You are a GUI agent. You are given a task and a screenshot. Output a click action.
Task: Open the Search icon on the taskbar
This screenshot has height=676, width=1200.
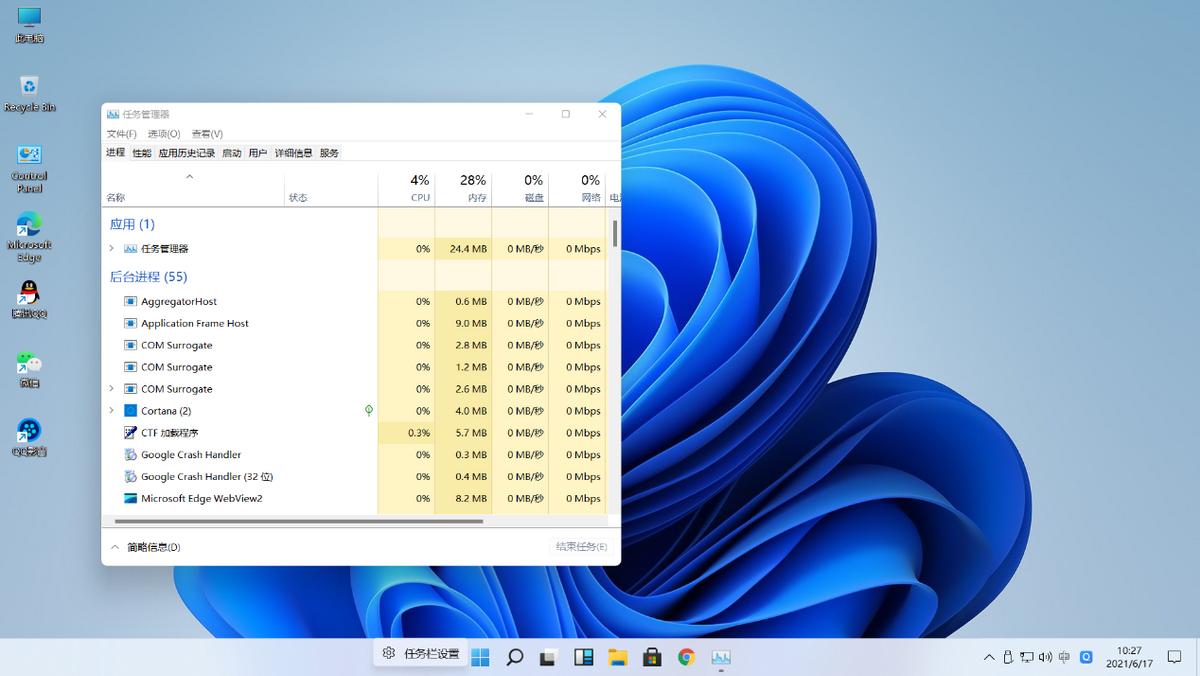click(514, 657)
